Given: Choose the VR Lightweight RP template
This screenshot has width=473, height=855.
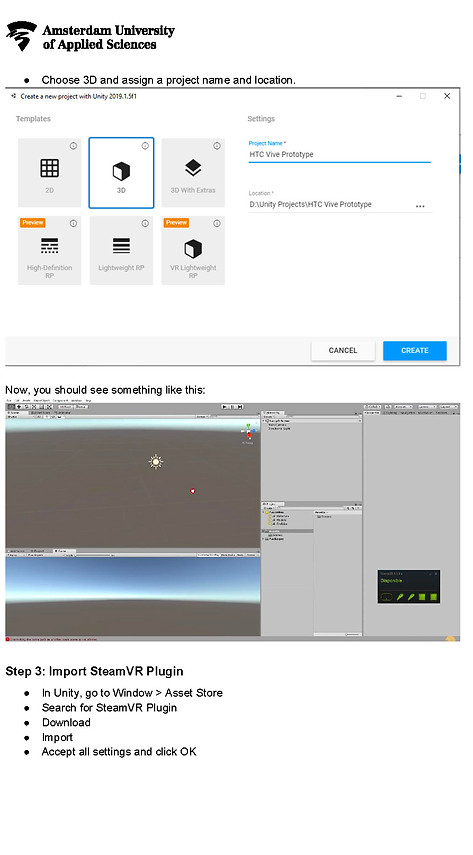Looking at the screenshot, I should click(193, 250).
